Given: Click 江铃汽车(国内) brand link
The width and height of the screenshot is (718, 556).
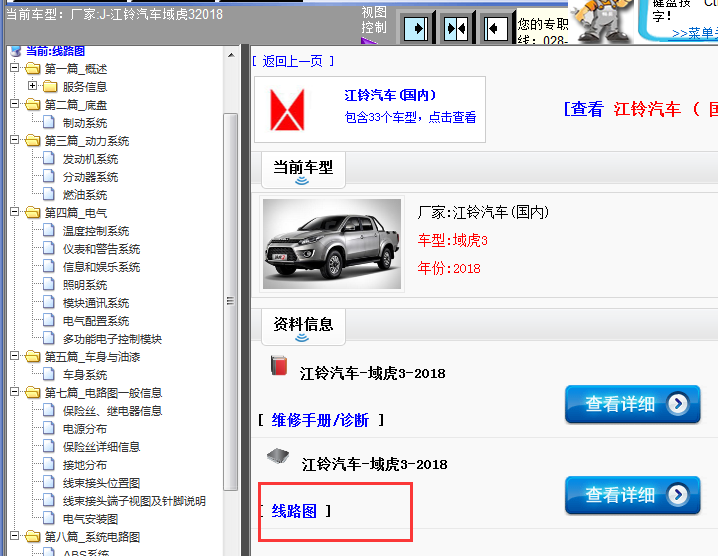Looking at the screenshot, I should [390, 95].
